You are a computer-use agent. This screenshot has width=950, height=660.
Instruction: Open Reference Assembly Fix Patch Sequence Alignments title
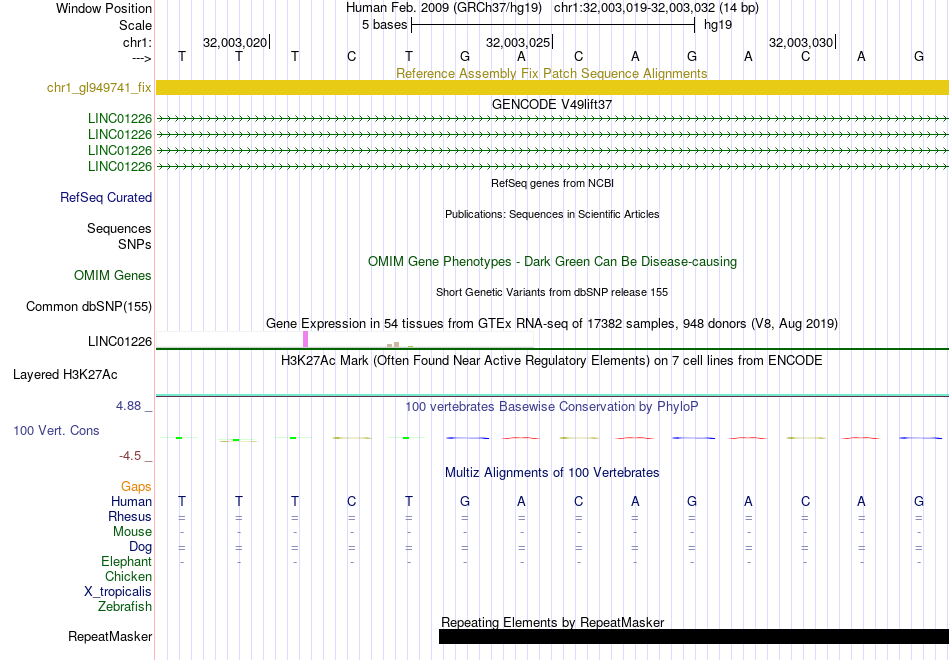click(551, 73)
